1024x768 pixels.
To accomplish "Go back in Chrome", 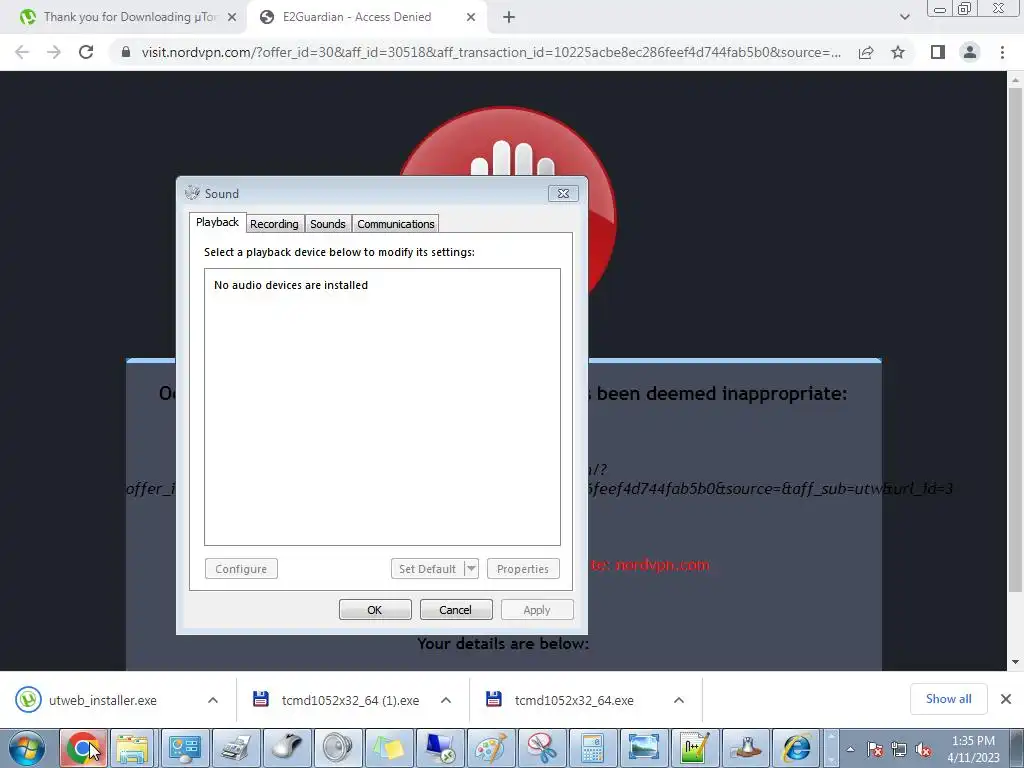I will (x=22, y=52).
